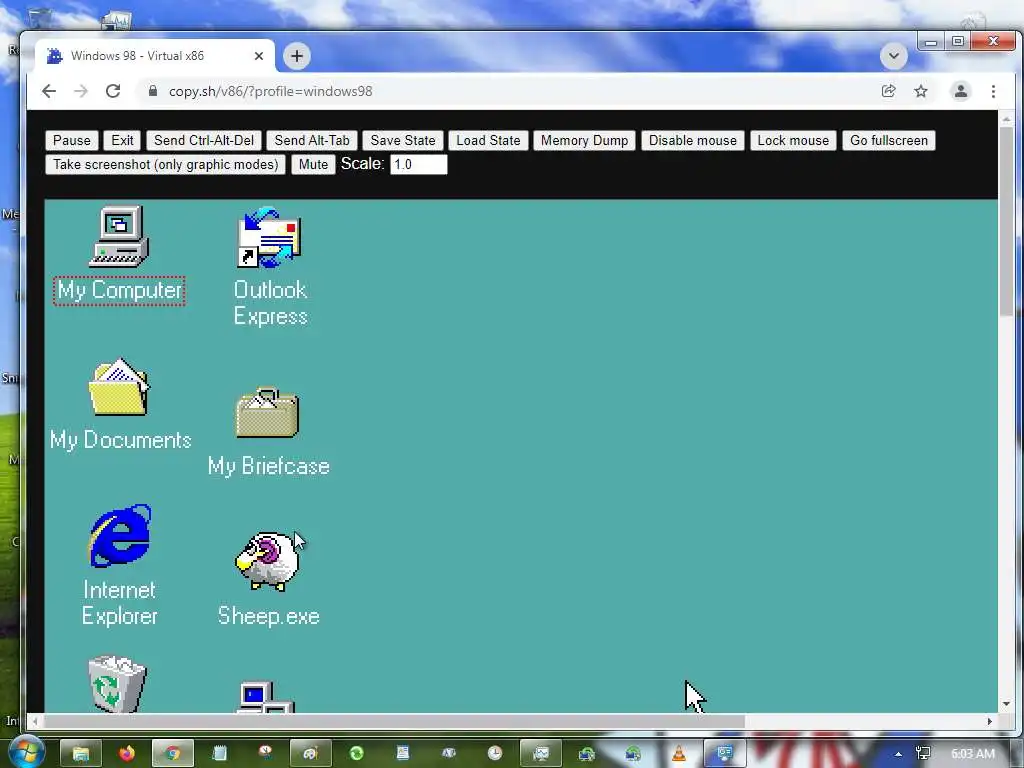This screenshot has height=768, width=1024.
Task: Open VLC media player from taskbar
Action: [x=679, y=754]
